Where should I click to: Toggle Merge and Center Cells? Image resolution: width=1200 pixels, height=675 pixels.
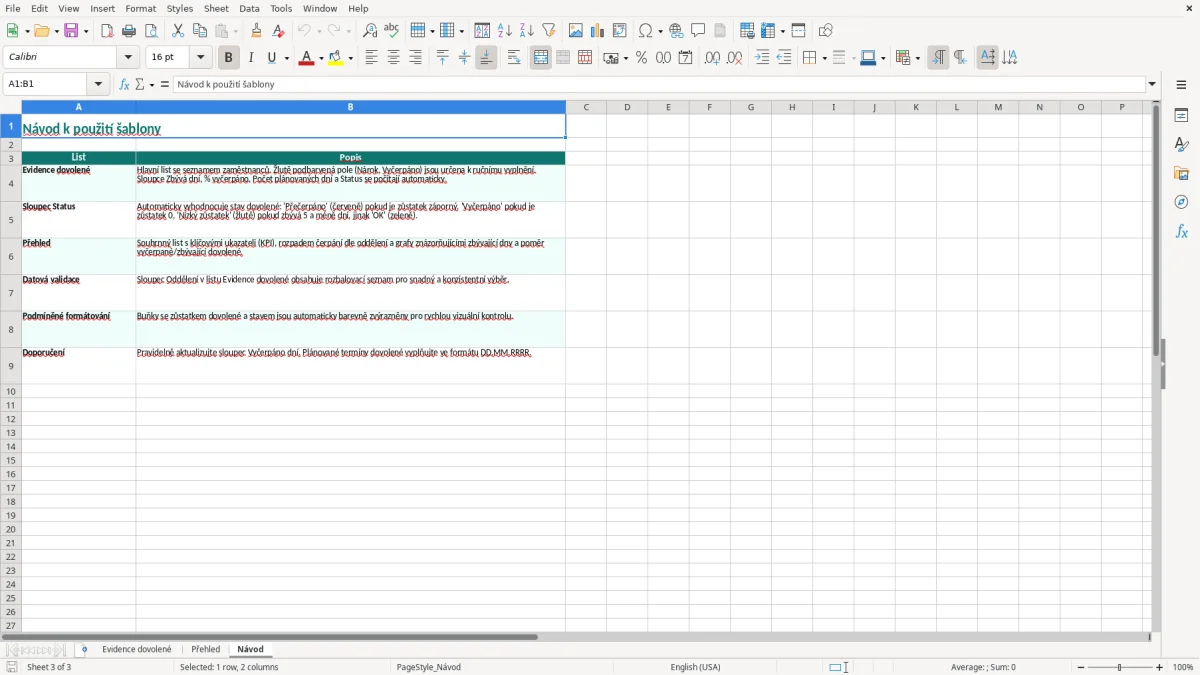(x=541, y=58)
